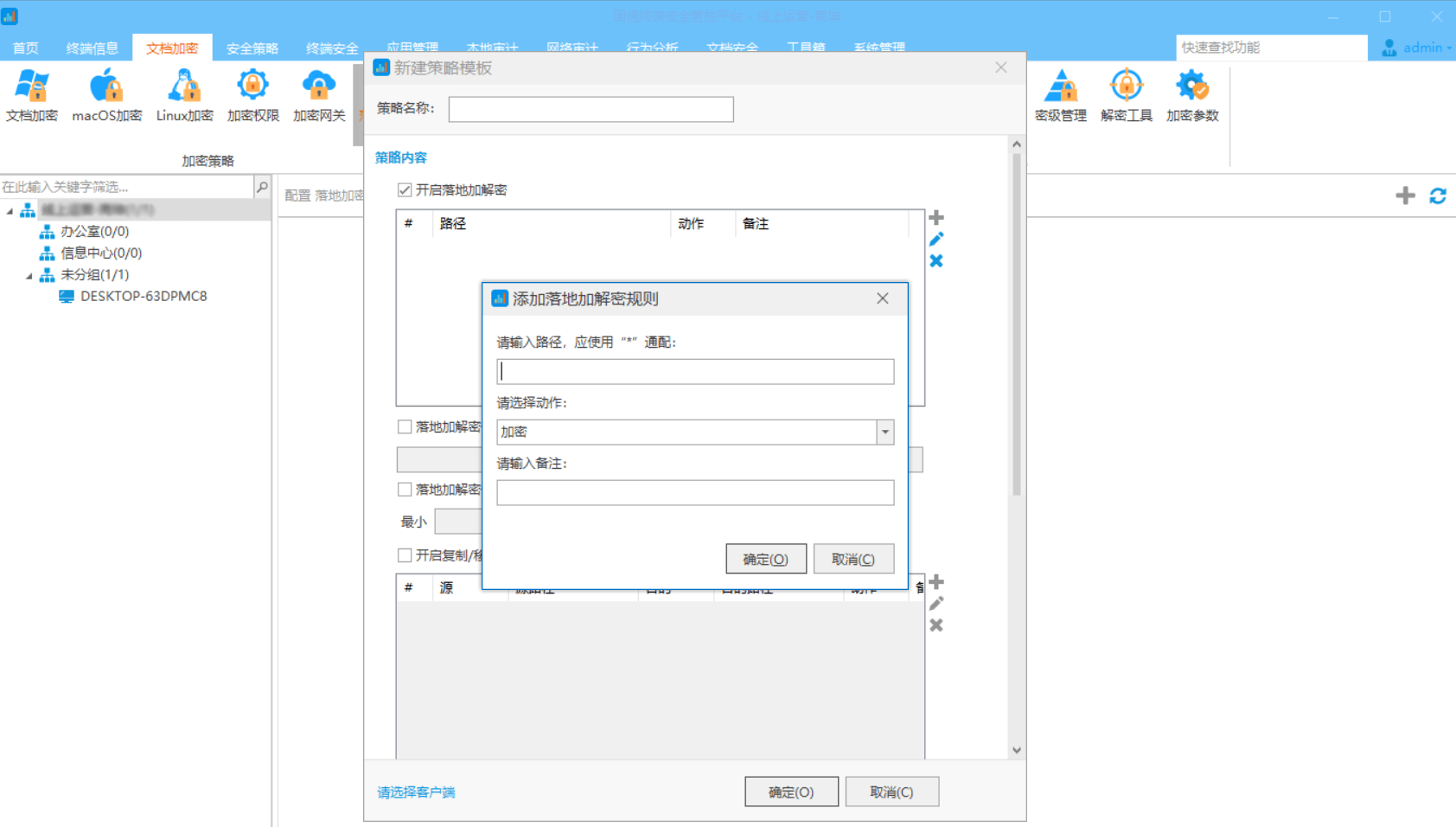Image resolution: width=1456 pixels, height=827 pixels.
Task: Edit the selected rule in the 路径 table
Action: pyautogui.click(x=936, y=239)
